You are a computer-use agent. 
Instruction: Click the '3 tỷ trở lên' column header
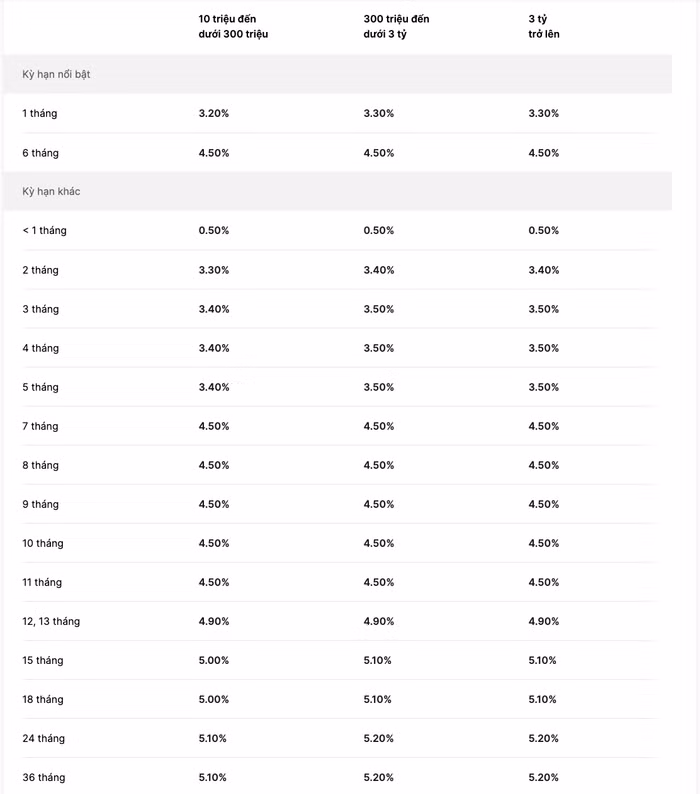(x=544, y=26)
